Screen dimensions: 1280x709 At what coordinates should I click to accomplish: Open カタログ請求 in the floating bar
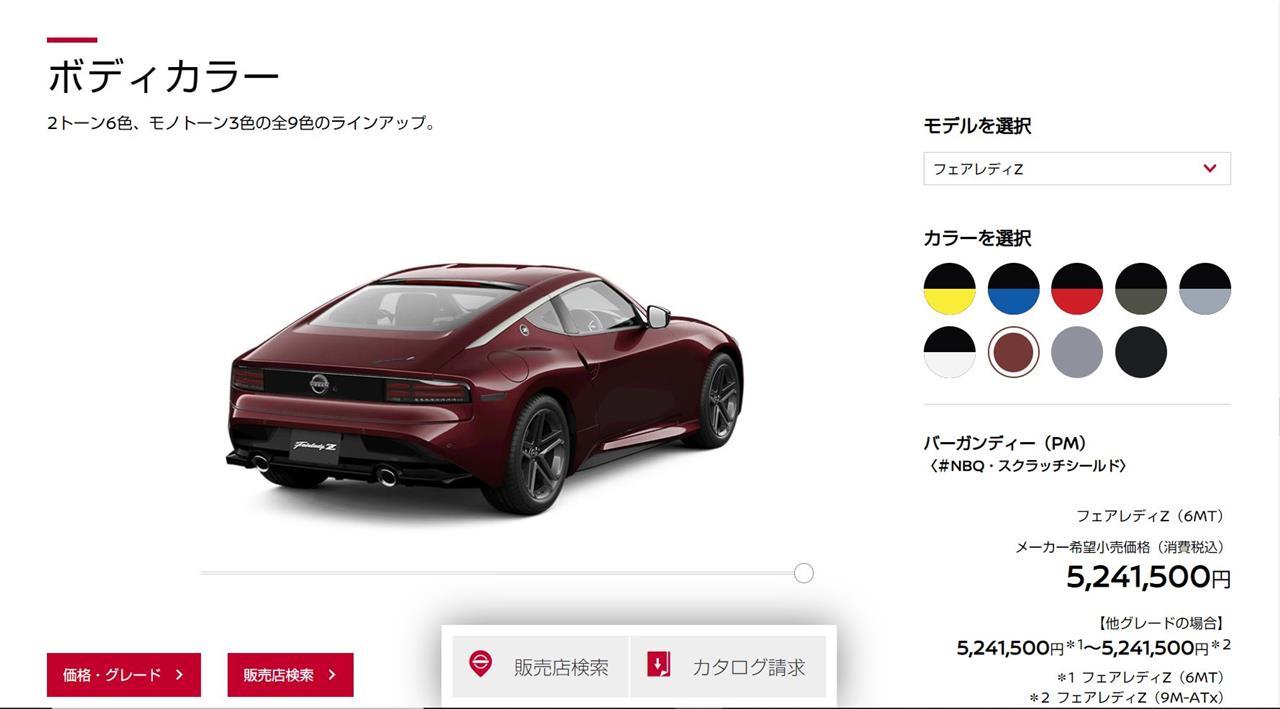729,667
